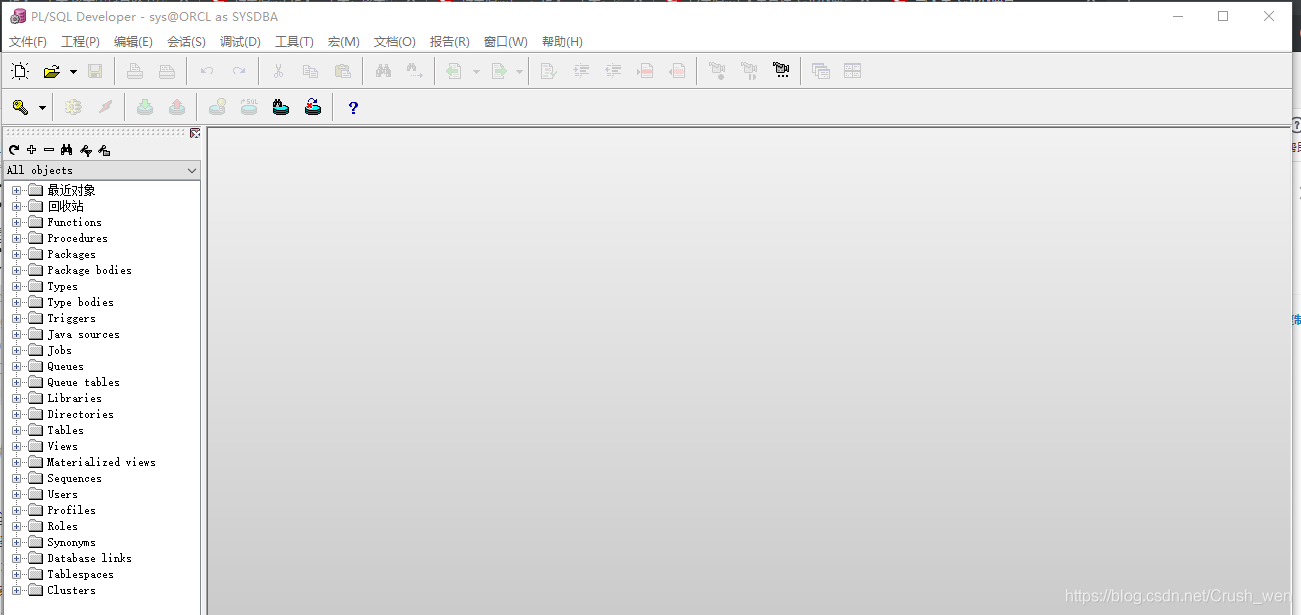1301x615 pixels.
Task: Click the Find binoculars icon in main toolbar
Action: (x=383, y=71)
